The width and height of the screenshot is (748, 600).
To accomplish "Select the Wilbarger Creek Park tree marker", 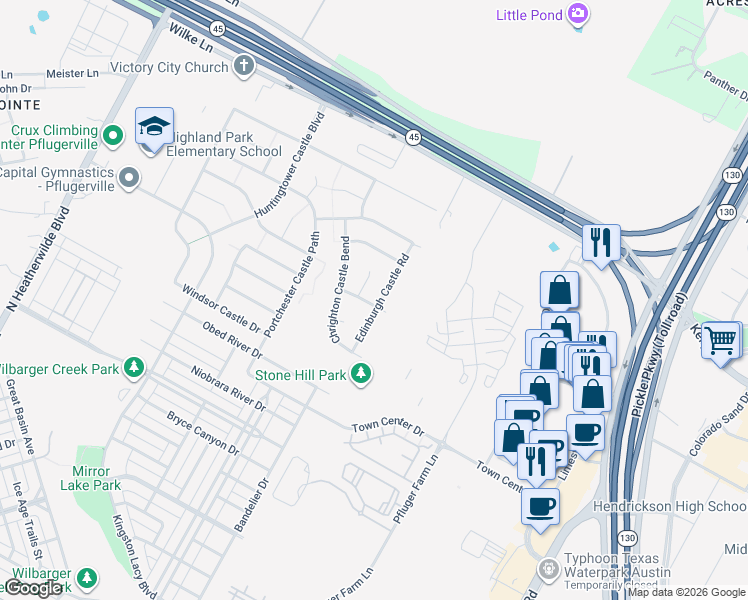I will click(135, 368).
